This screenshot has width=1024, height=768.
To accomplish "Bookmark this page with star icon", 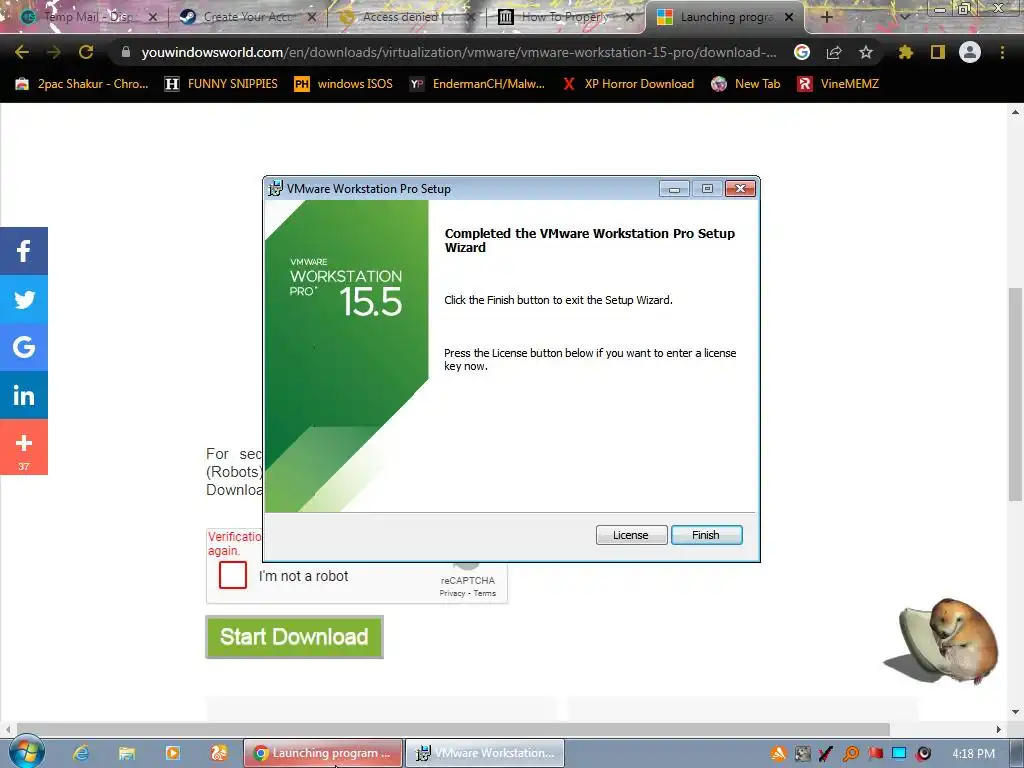I will [866, 52].
